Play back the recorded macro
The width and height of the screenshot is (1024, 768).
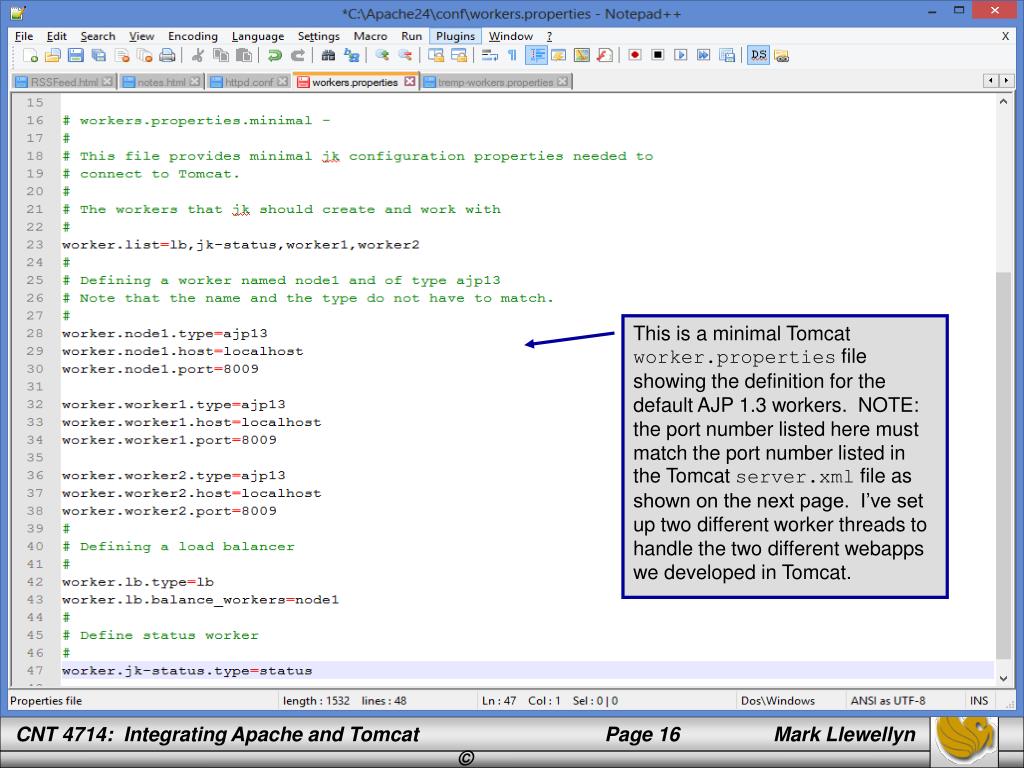pos(680,56)
